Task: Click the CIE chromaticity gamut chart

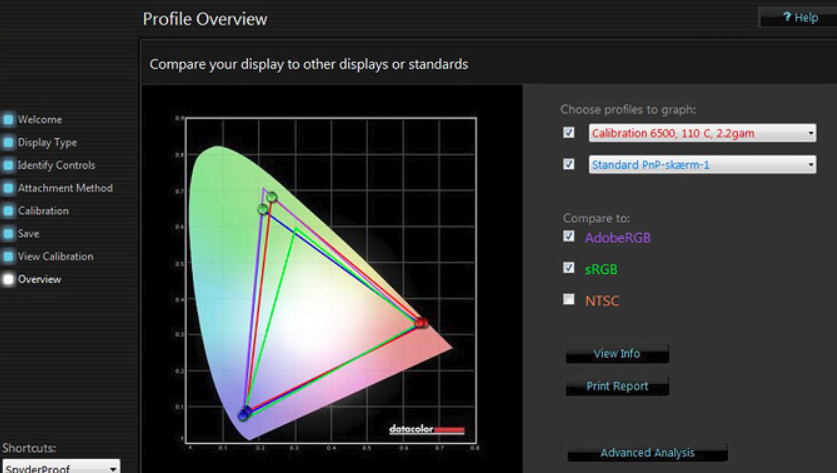Action: tap(331, 280)
